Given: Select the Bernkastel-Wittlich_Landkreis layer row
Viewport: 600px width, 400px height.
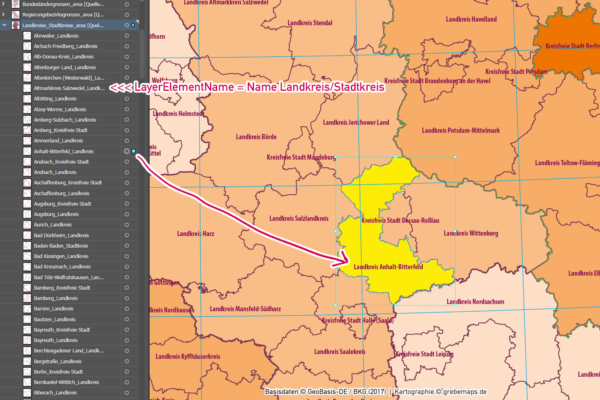Looking at the screenshot, I should pyautogui.click(x=69, y=382).
